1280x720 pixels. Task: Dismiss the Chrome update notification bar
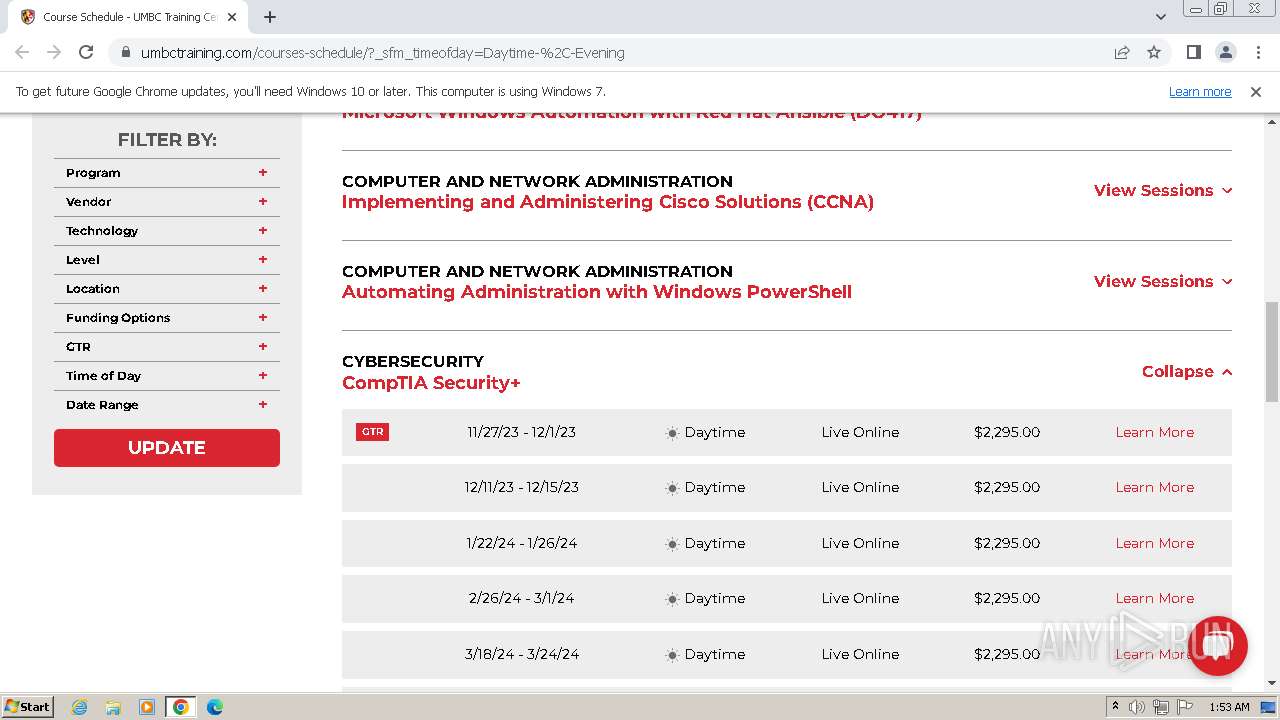coord(1256,92)
